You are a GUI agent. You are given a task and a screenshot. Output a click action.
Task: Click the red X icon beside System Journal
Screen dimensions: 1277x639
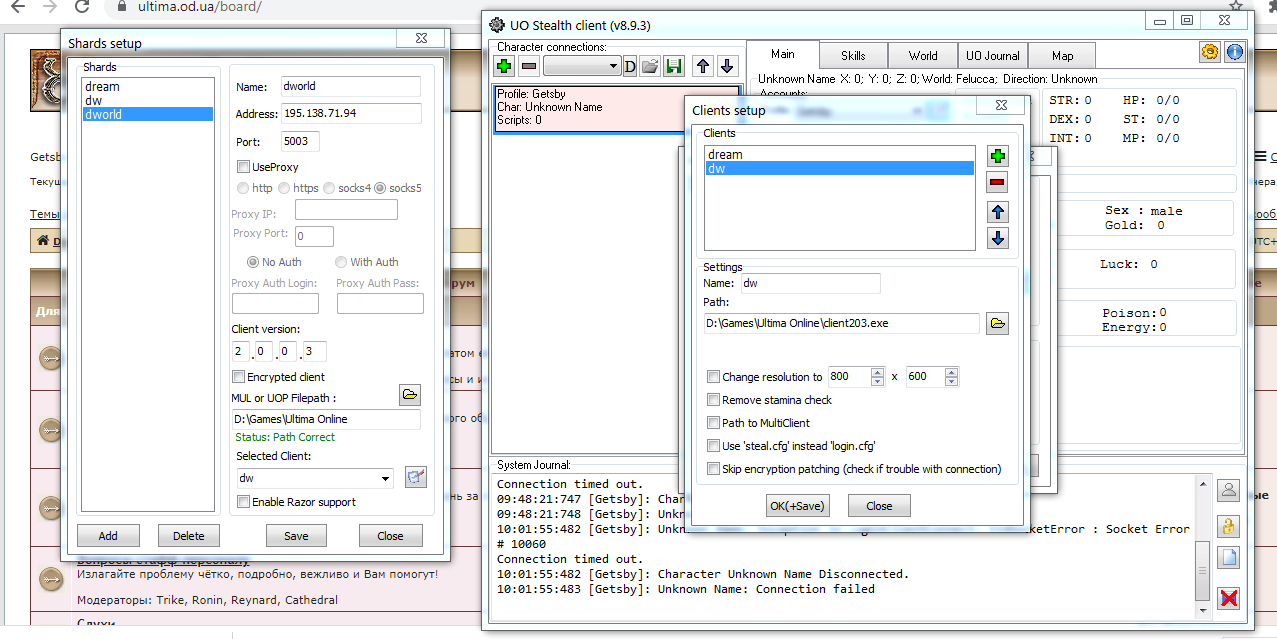[1229, 598]
